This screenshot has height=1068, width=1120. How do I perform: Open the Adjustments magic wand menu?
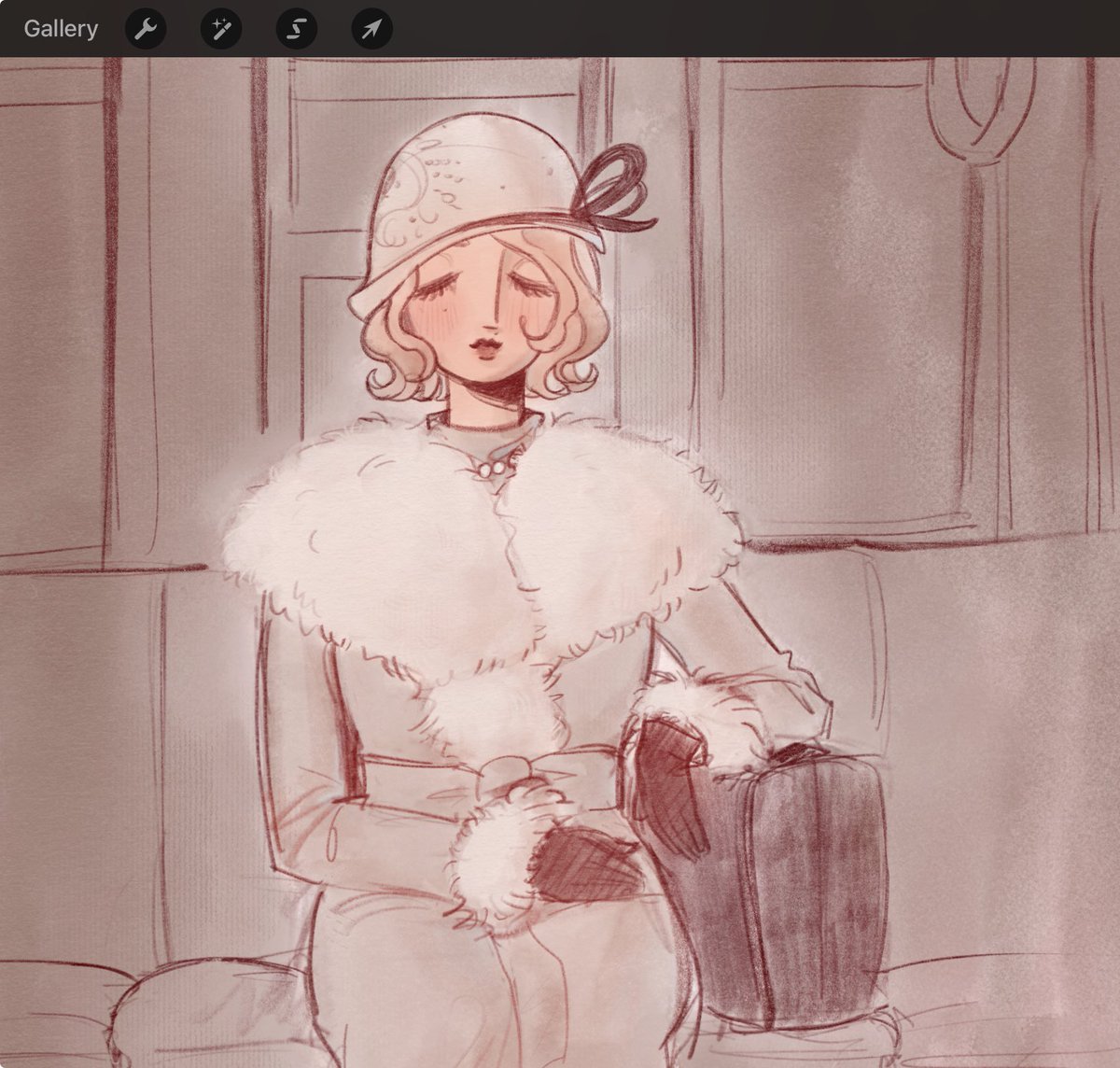coord(221,30)
